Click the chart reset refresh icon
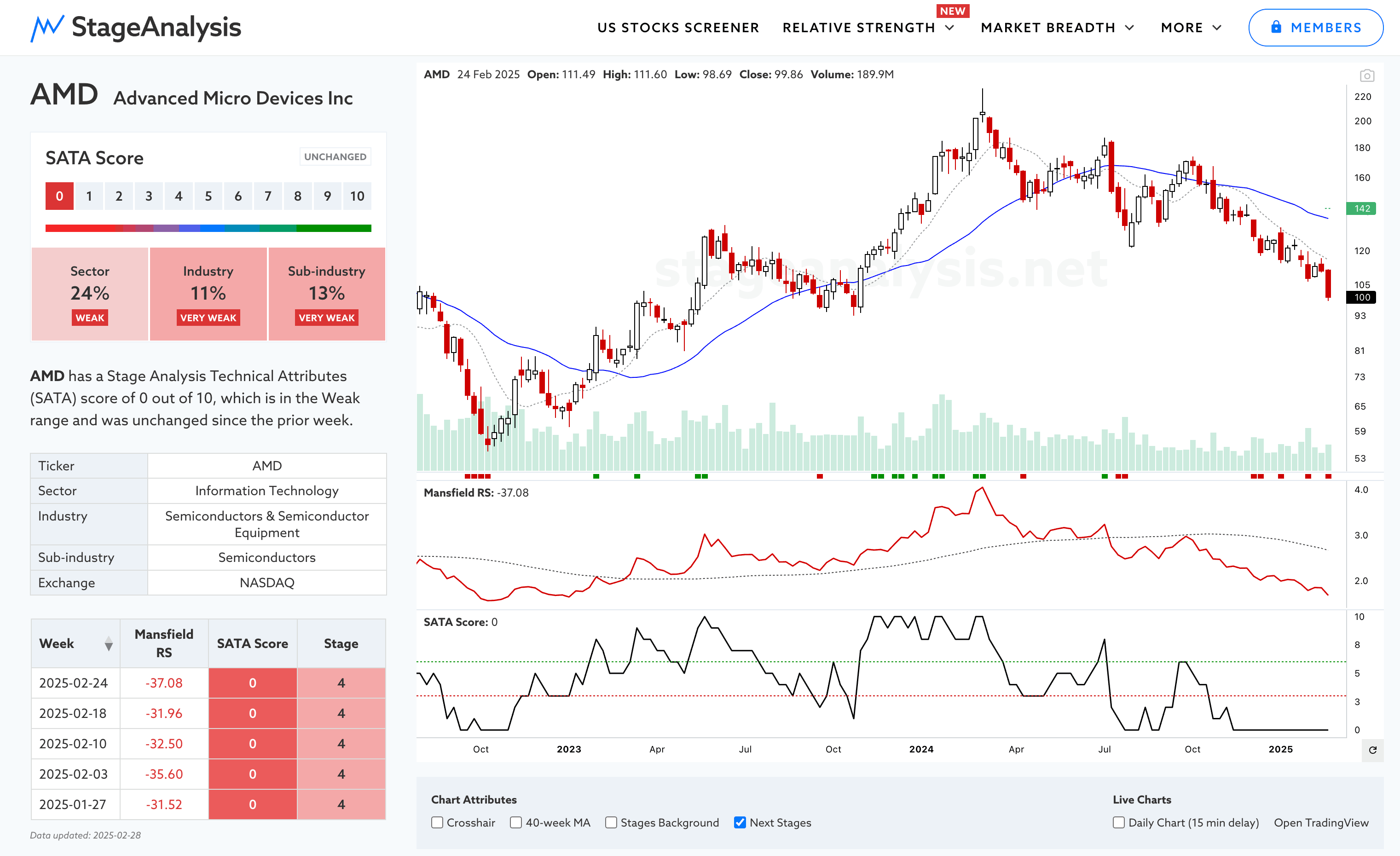This screenshot has height=856, width=1400. pyautogui.click(x=1373, y=750)
